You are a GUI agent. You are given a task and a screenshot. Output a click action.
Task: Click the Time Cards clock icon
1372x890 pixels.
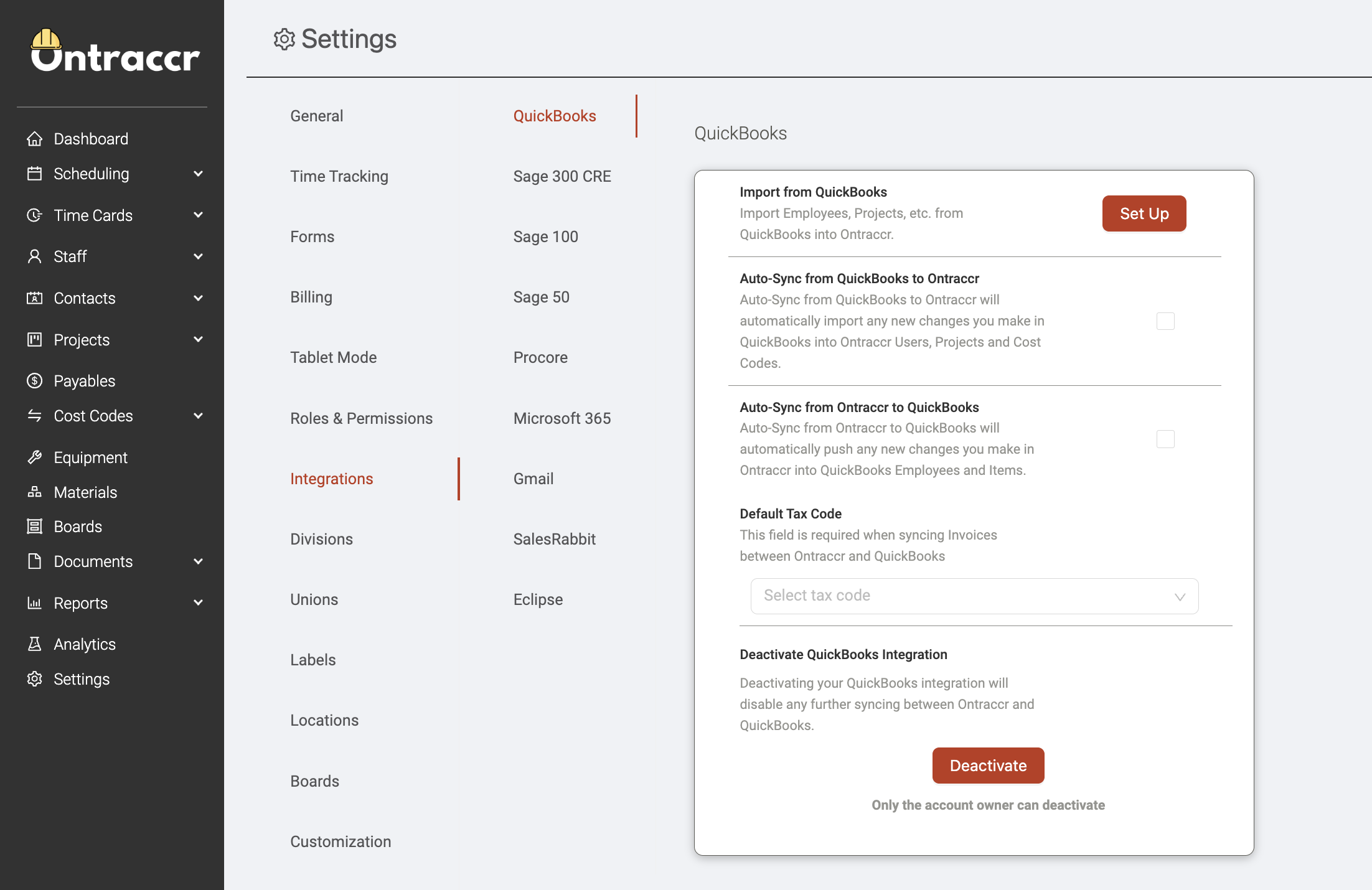click(35, 215)
